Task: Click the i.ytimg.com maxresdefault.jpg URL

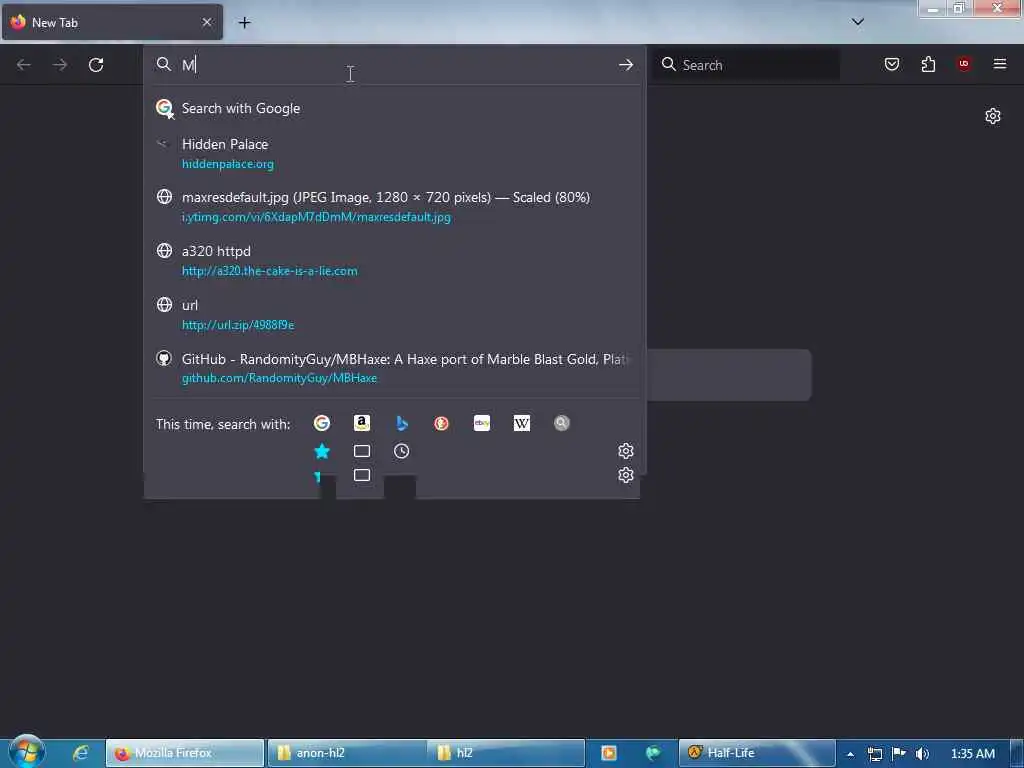Action: [316, 217]
